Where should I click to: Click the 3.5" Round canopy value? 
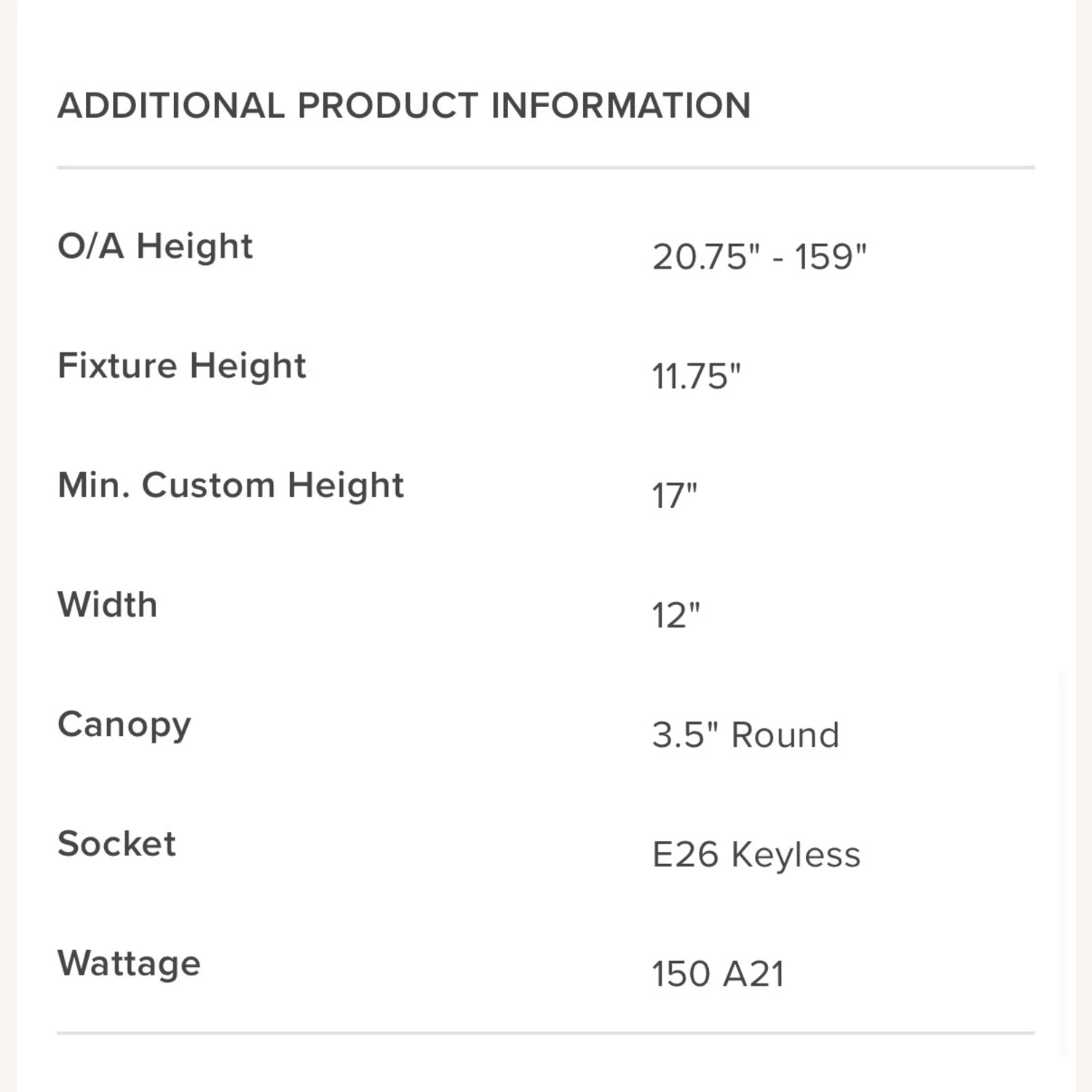745,735
